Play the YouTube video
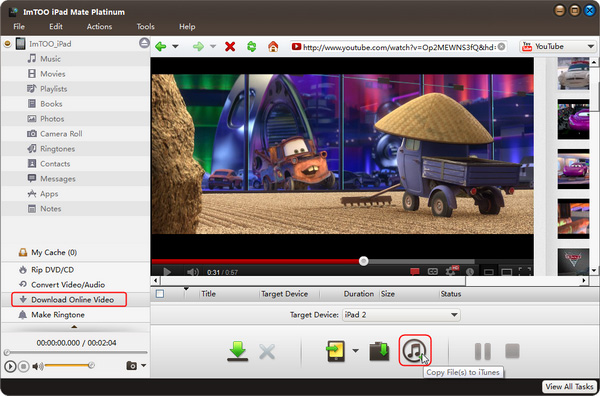This screenshot has width=600, height=396. coord(167,272)
